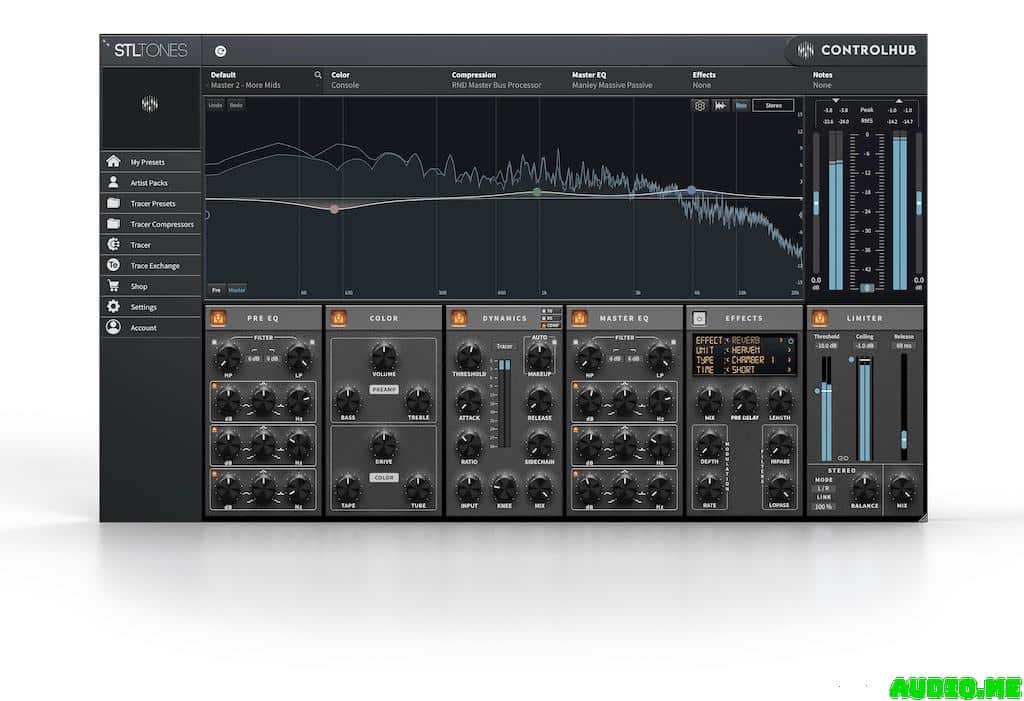The width and height of the screenshot is (1024, 701).
Task: Click the blue EQ node on the curve
Action: [x=692, y=190]
